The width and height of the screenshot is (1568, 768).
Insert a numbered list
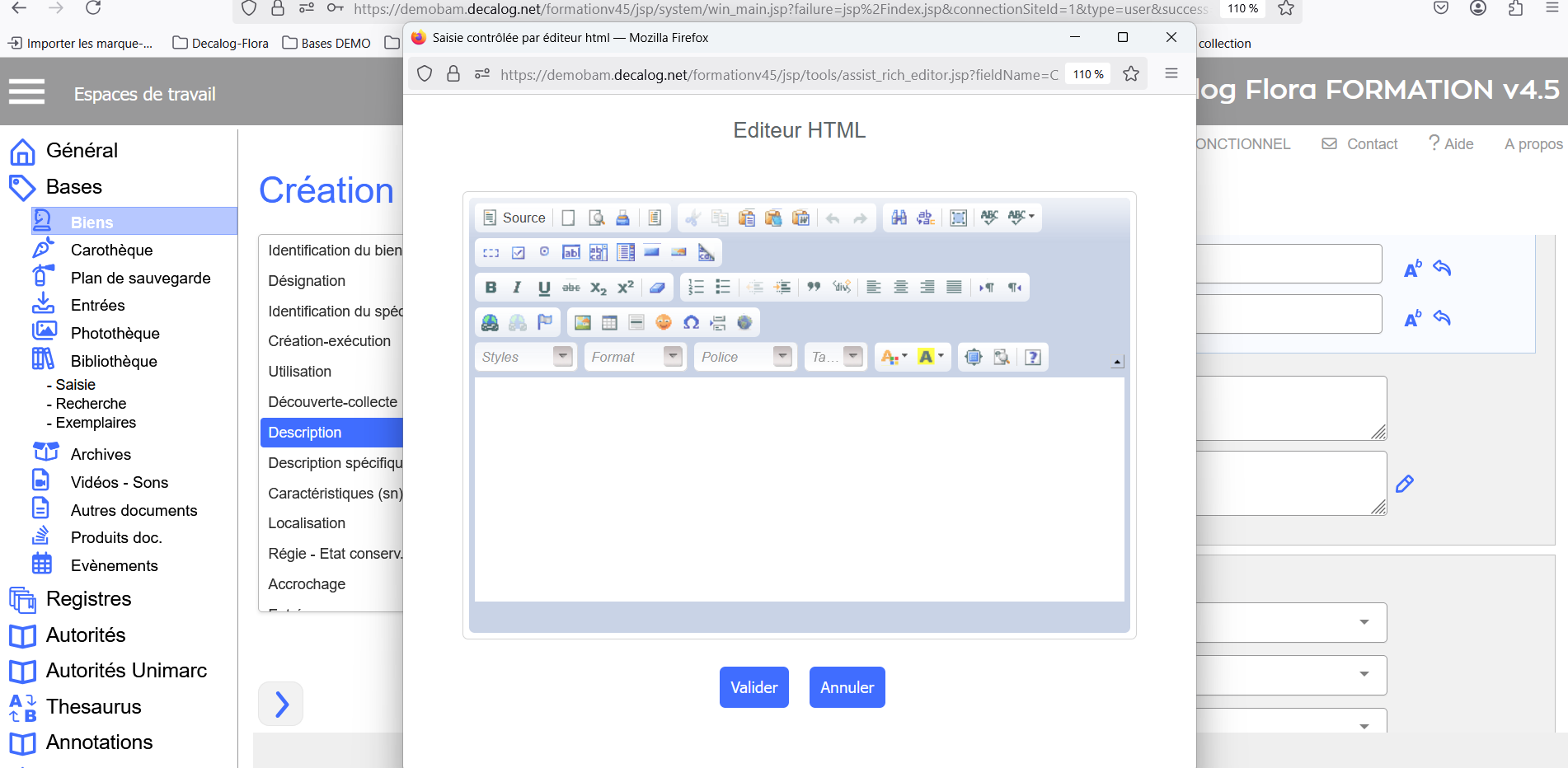(x=696, y=288)
